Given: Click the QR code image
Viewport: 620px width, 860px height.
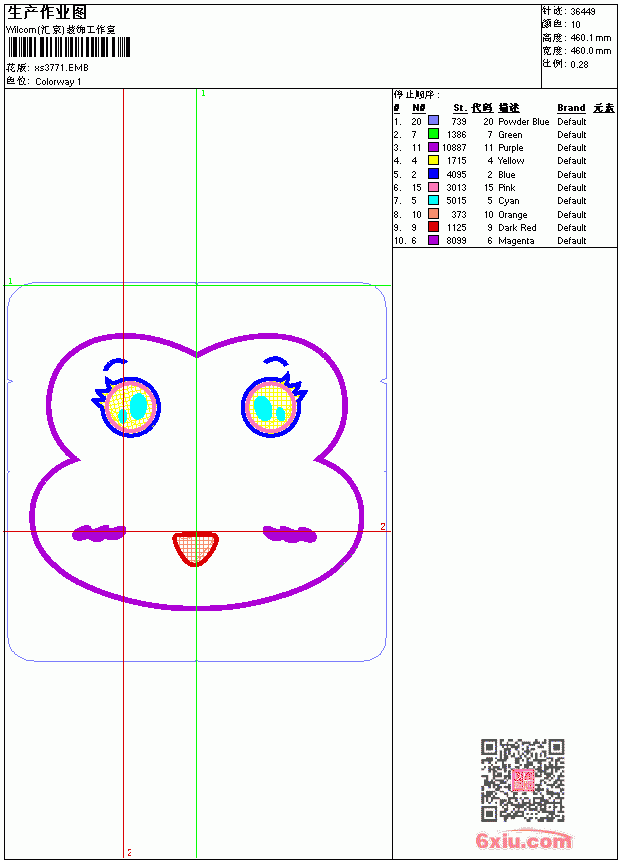Looking at the screenshot, I should tap(523, 780).
